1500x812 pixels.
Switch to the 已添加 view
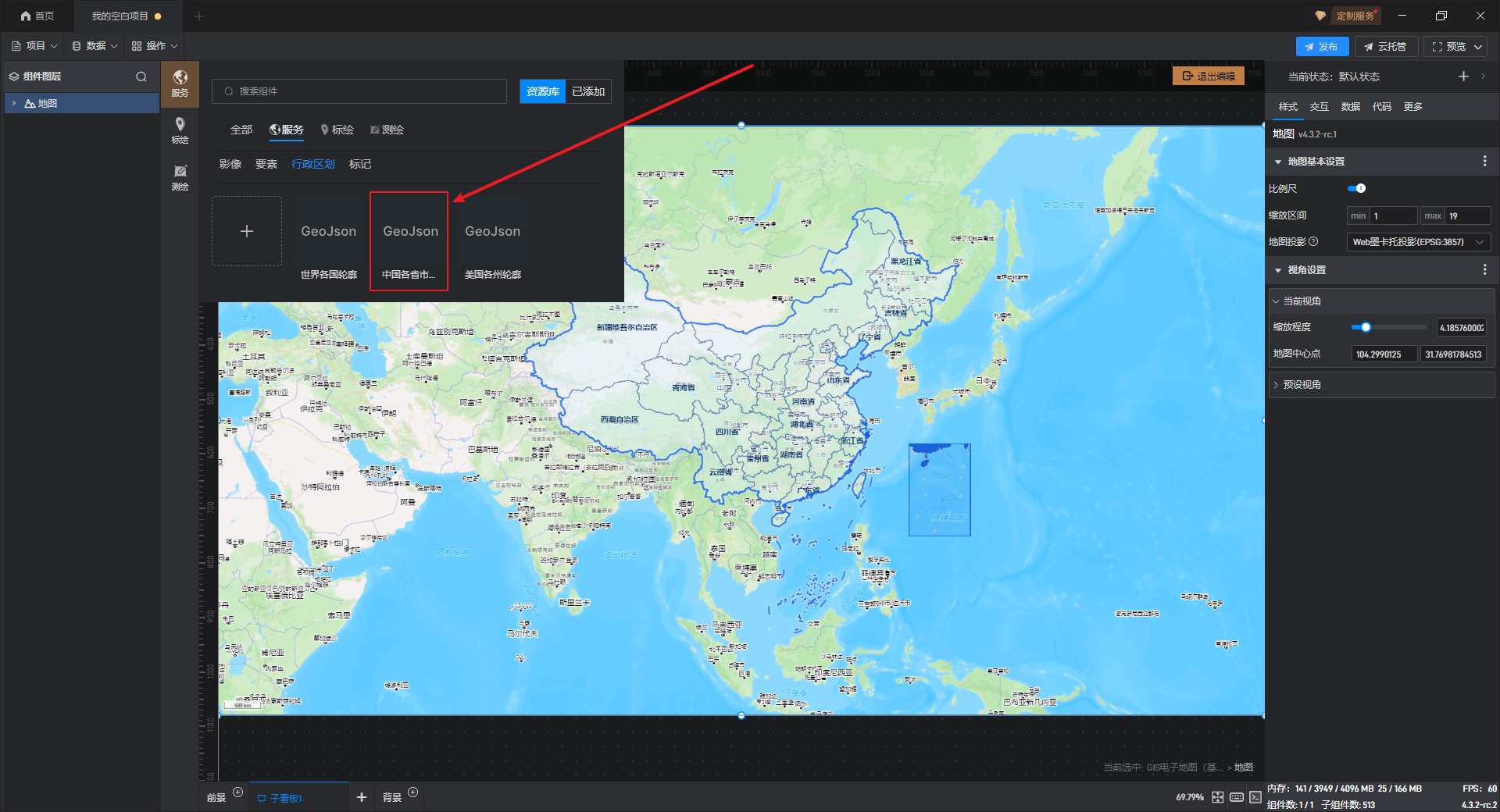click(588, 91)
